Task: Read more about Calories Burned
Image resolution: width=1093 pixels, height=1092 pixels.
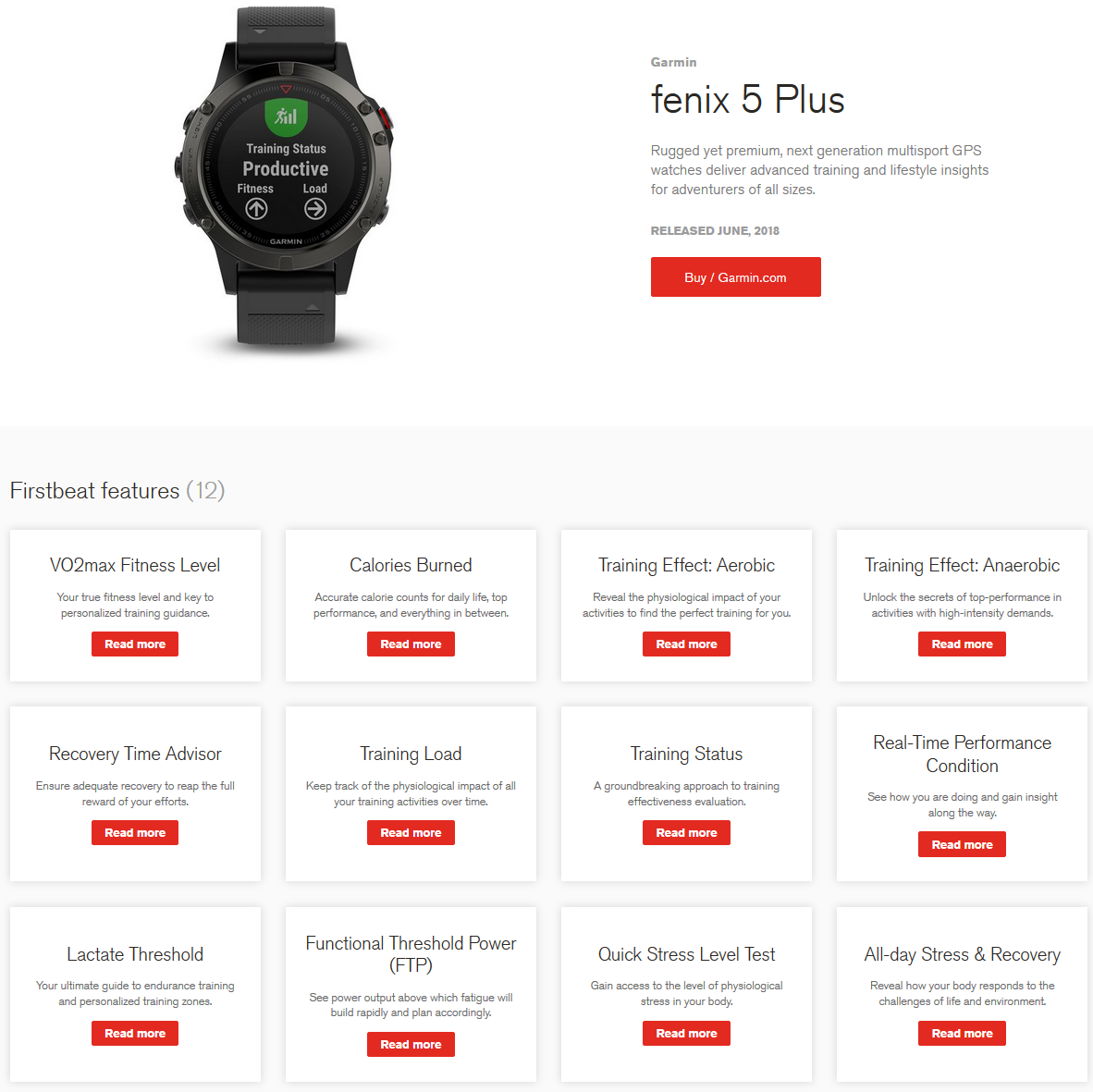Action: click(411, 644)
